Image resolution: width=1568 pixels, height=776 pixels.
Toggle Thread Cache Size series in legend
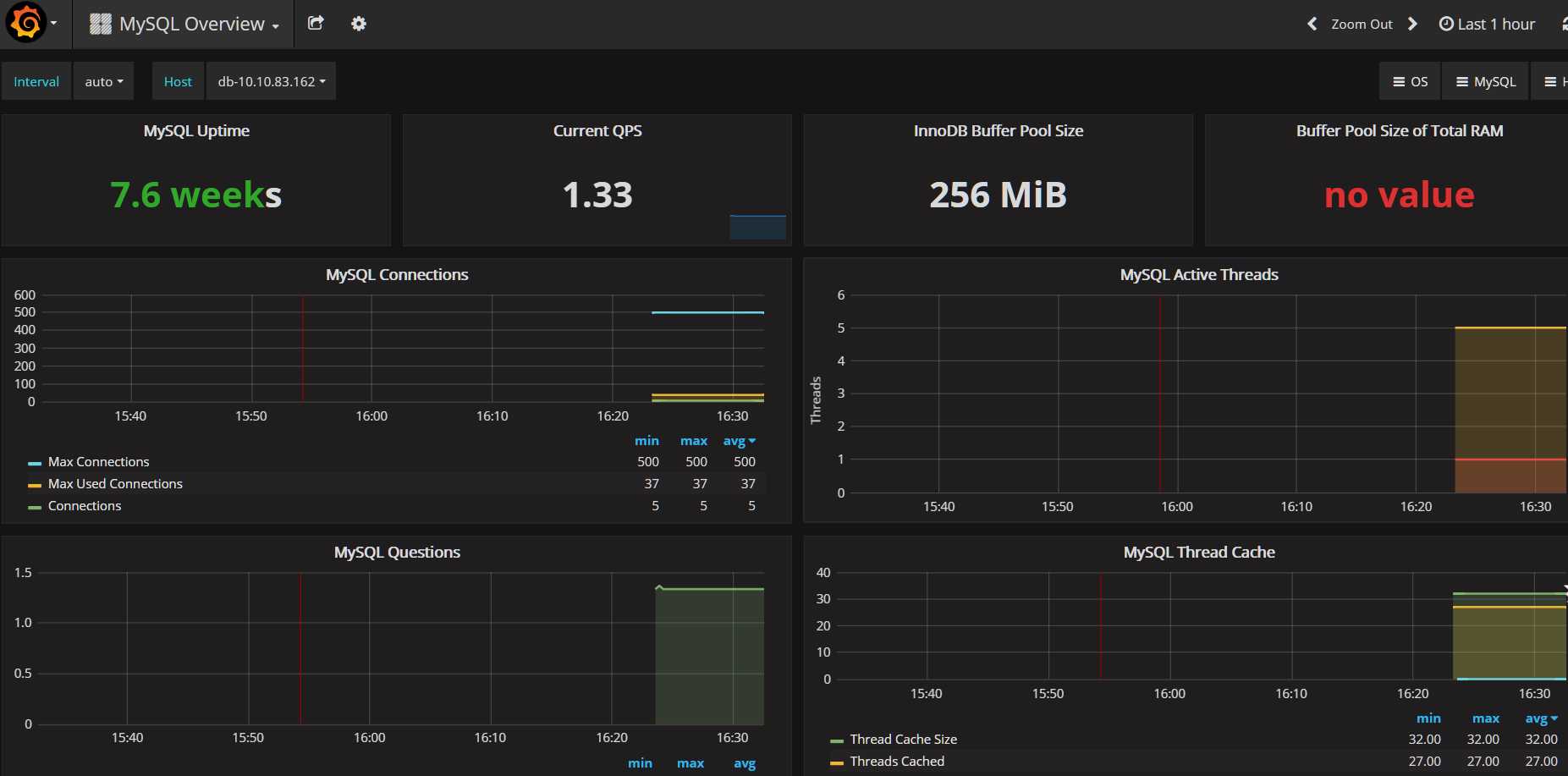click(x=904, y=739)
